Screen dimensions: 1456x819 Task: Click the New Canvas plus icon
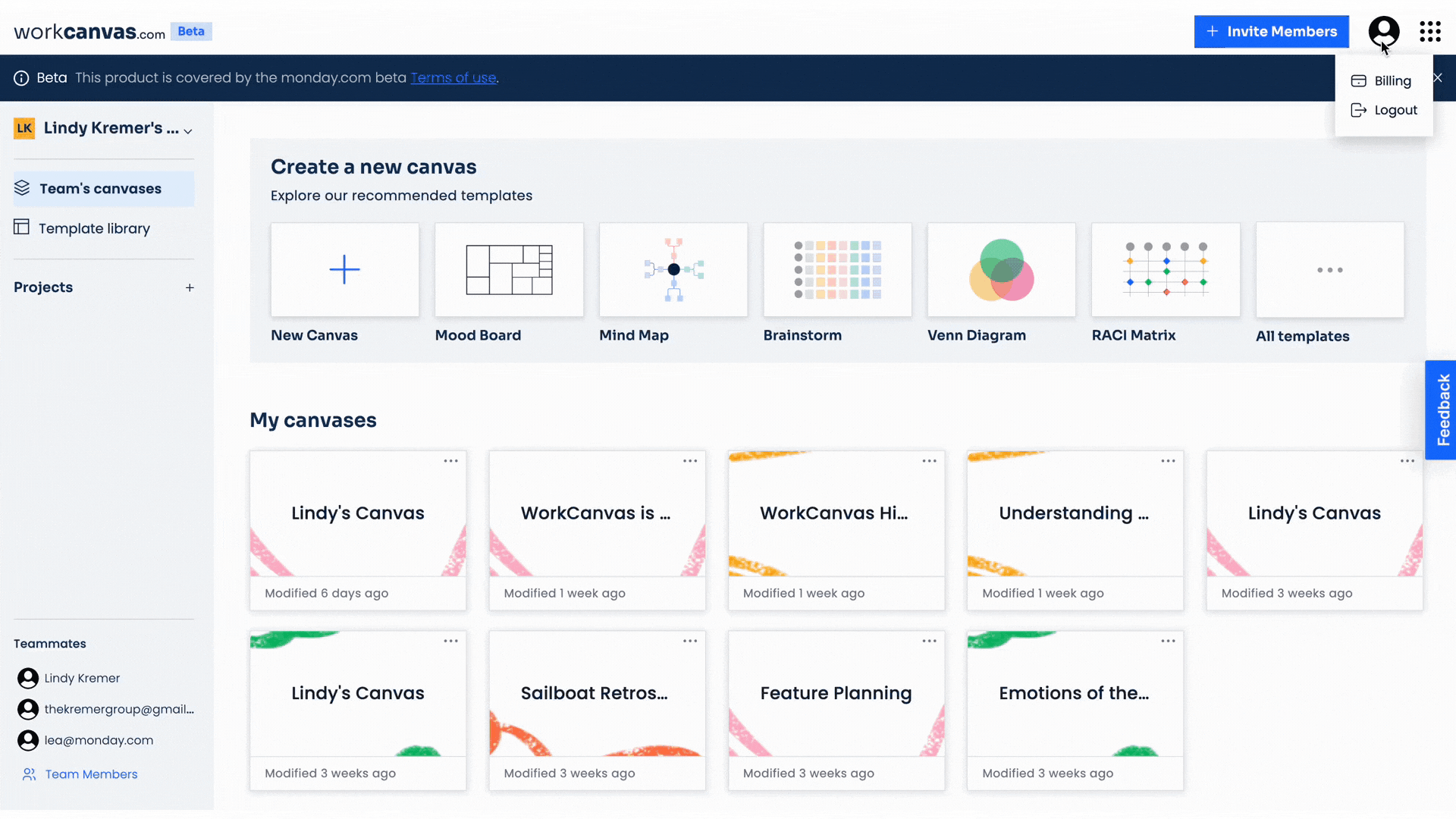tap(344, 269)
